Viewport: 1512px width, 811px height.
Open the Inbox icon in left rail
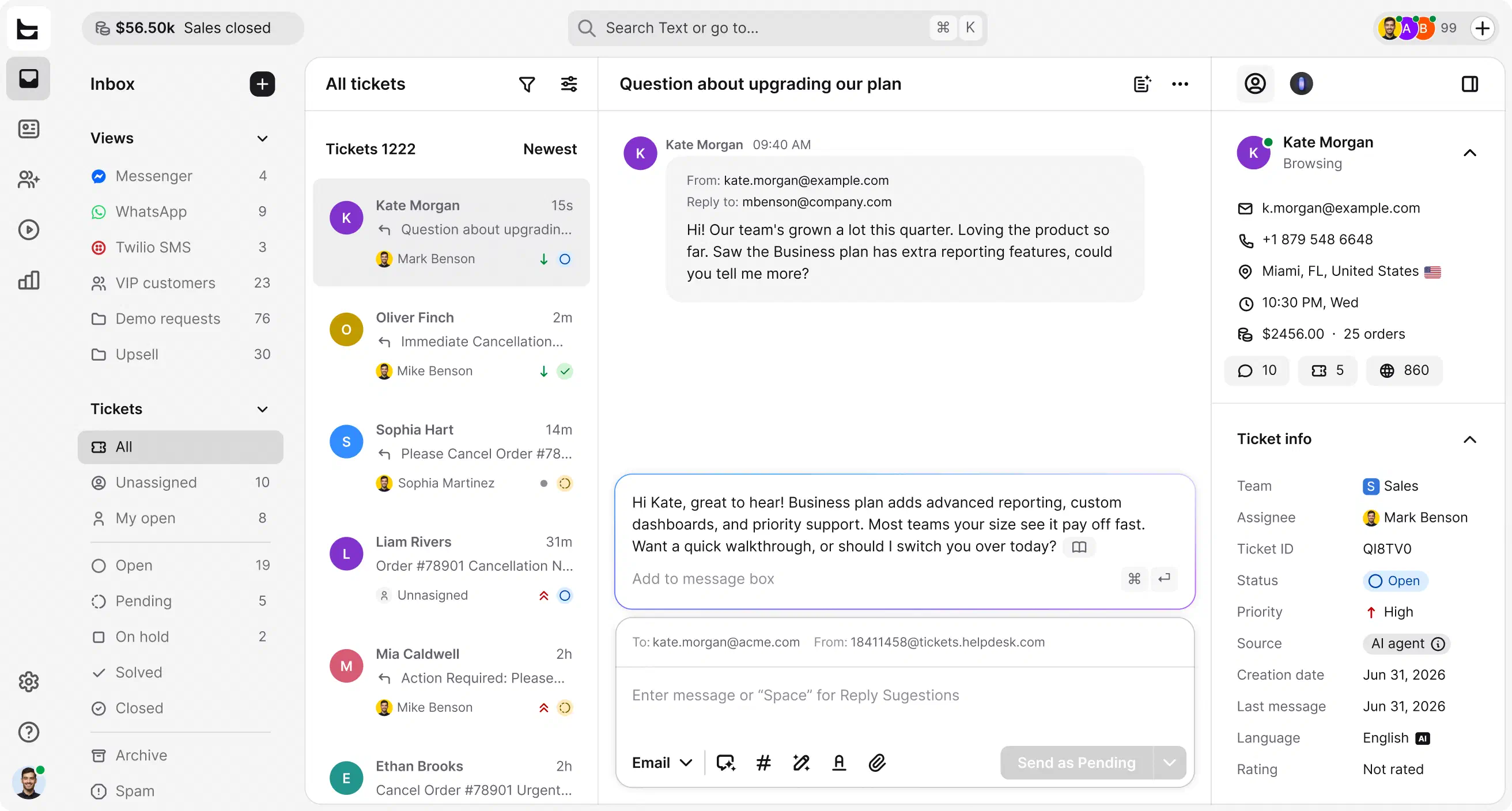click(28, 79)
